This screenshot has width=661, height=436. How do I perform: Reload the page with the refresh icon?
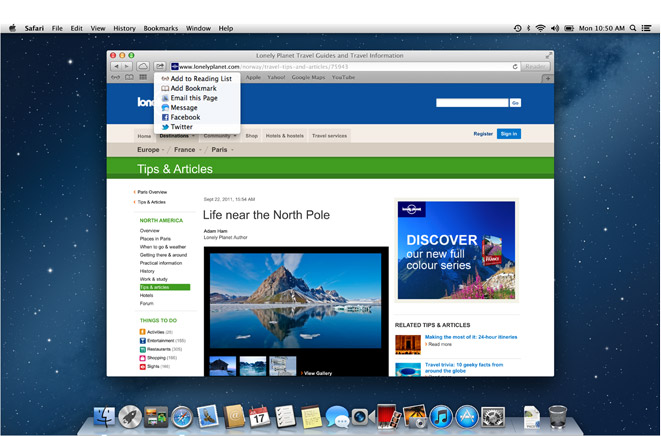coord(515,67)
